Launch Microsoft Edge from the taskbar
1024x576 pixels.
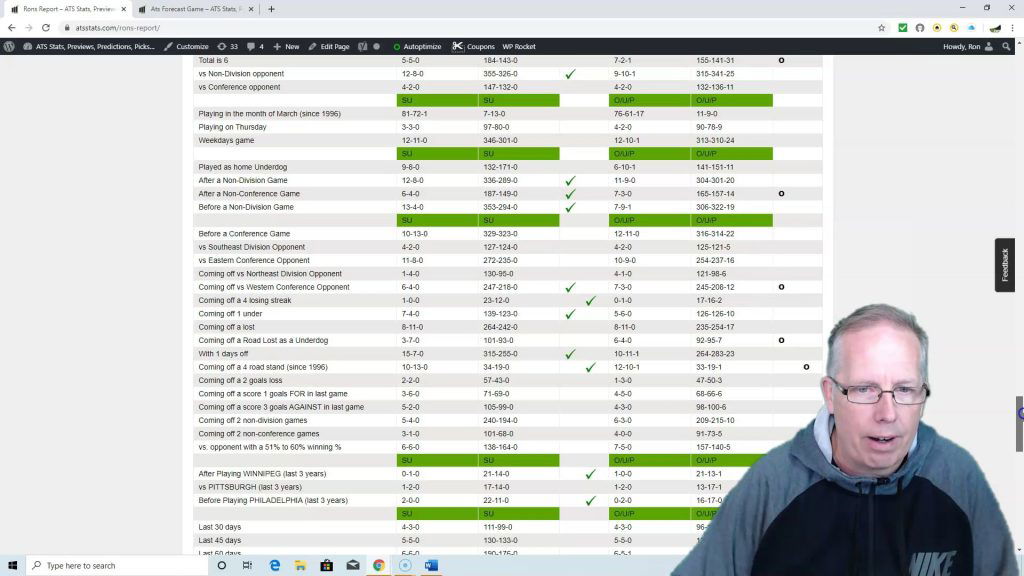[275, 566]
